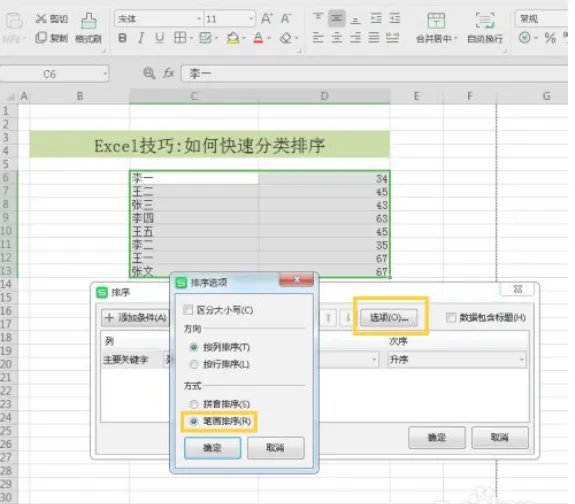
Task: Click the decrease indent icon
Action: pos(376,18)
